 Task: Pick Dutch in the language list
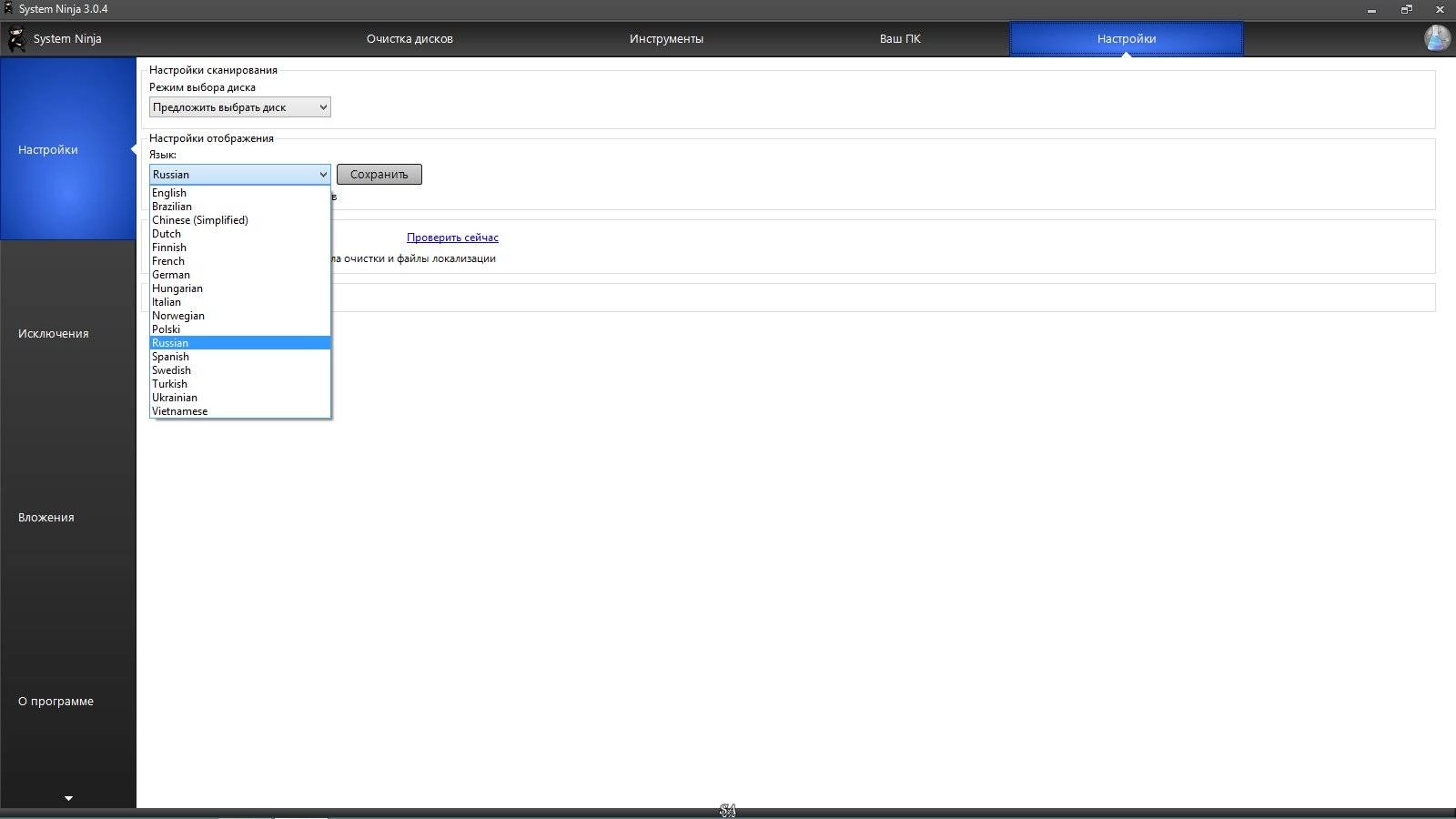[x=239, y=234]
